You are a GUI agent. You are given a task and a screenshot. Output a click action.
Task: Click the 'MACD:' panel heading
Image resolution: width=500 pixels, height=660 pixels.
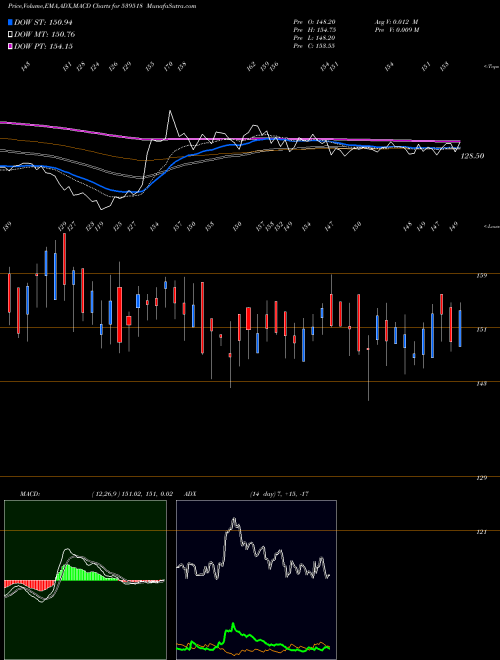(x=29, y=494)
